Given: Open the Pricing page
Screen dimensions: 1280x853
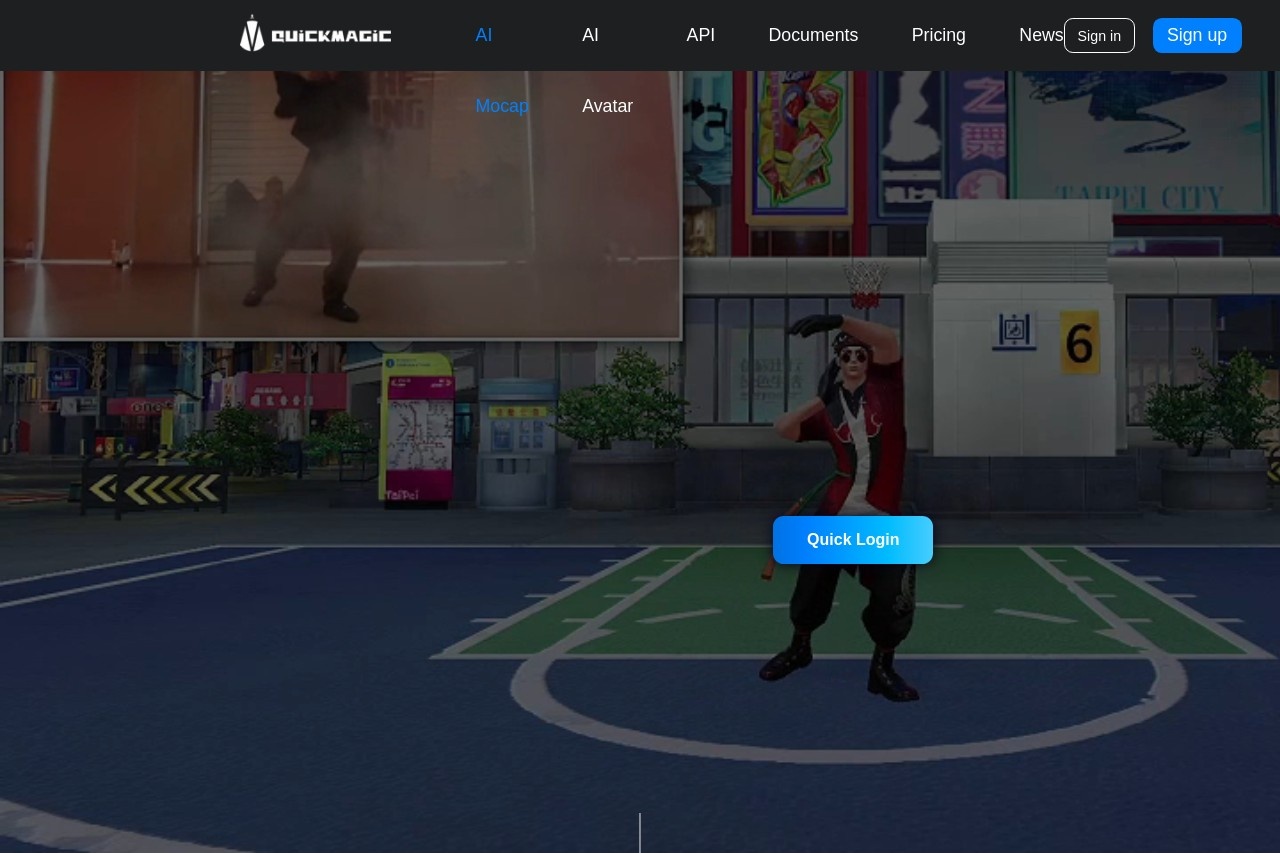Looking at the screenshot, I should click(x=938, y=35).
